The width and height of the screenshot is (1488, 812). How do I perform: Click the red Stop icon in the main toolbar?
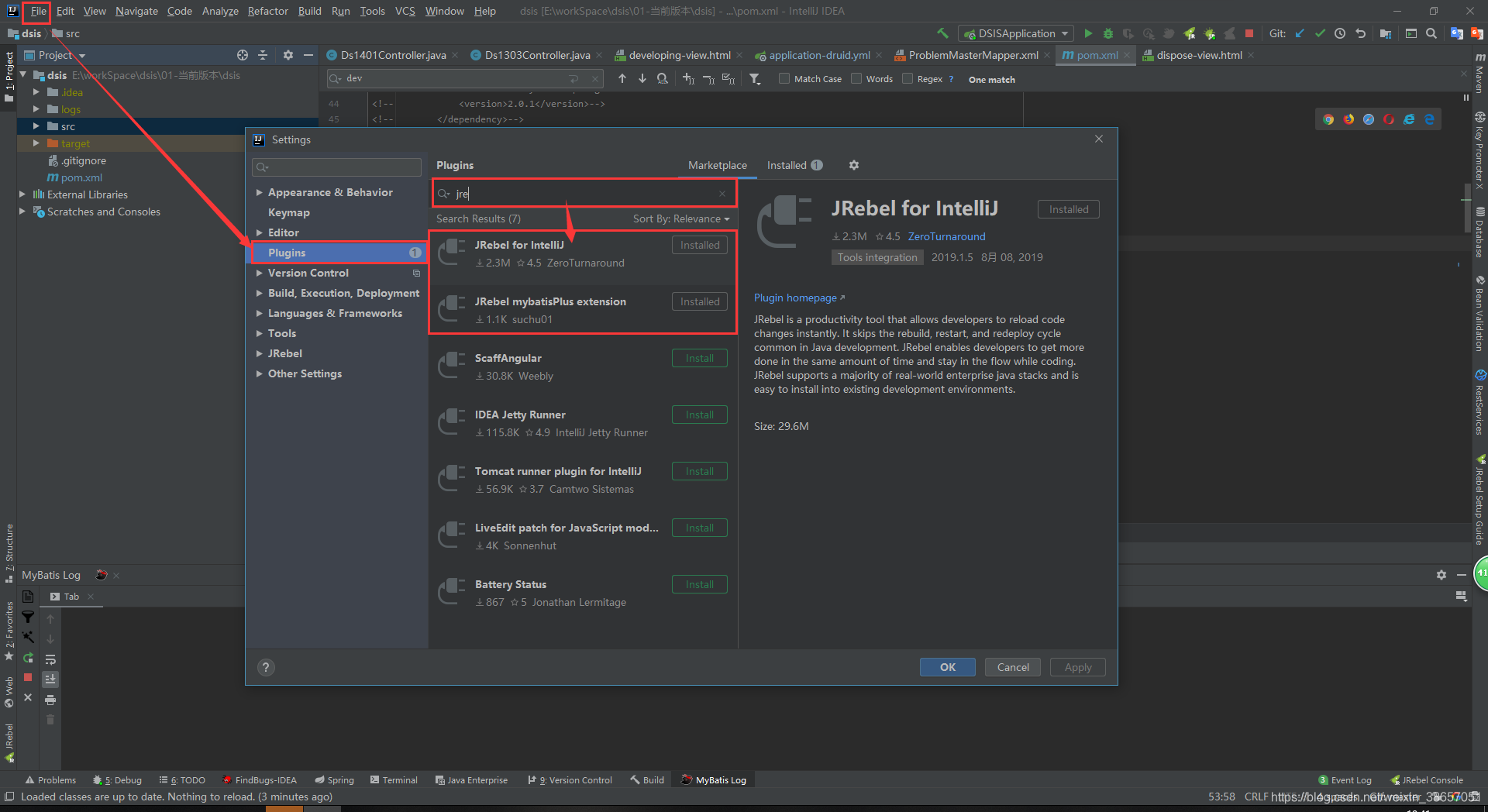[1249, 33]
